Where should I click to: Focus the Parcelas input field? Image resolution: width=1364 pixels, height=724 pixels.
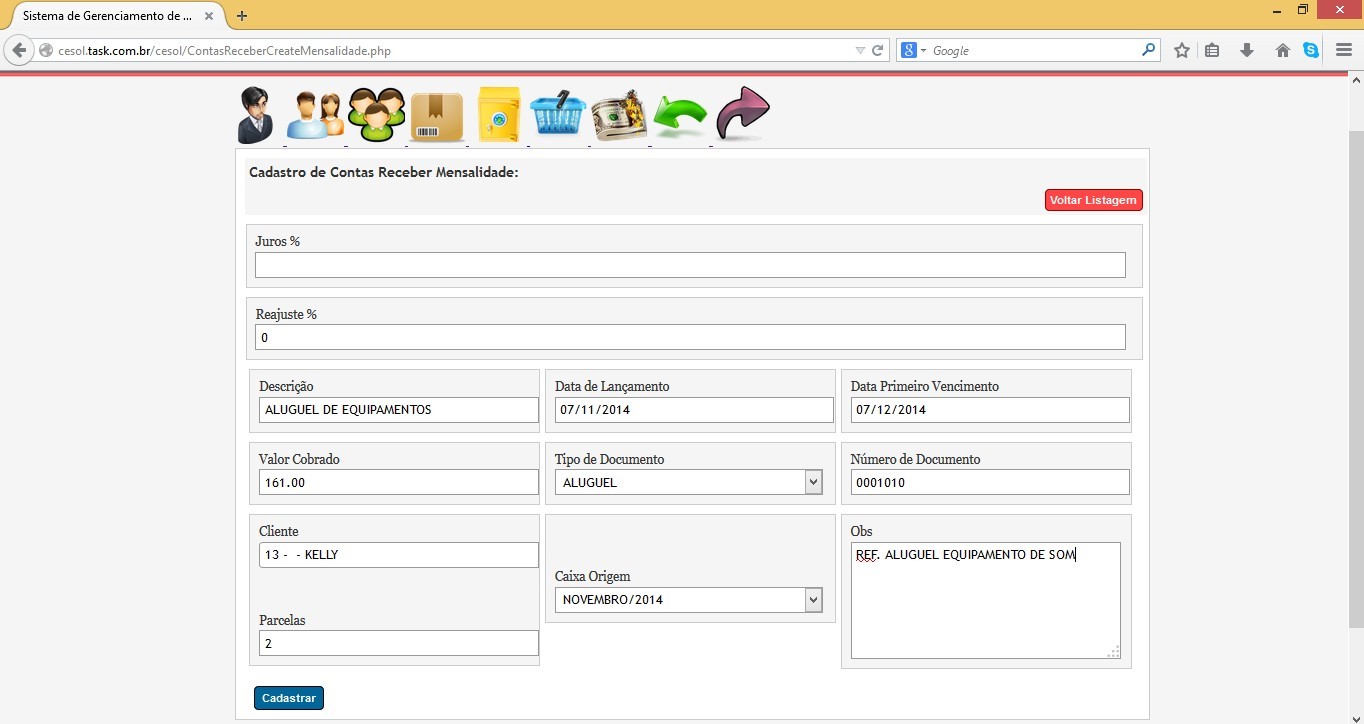point(398,644)
